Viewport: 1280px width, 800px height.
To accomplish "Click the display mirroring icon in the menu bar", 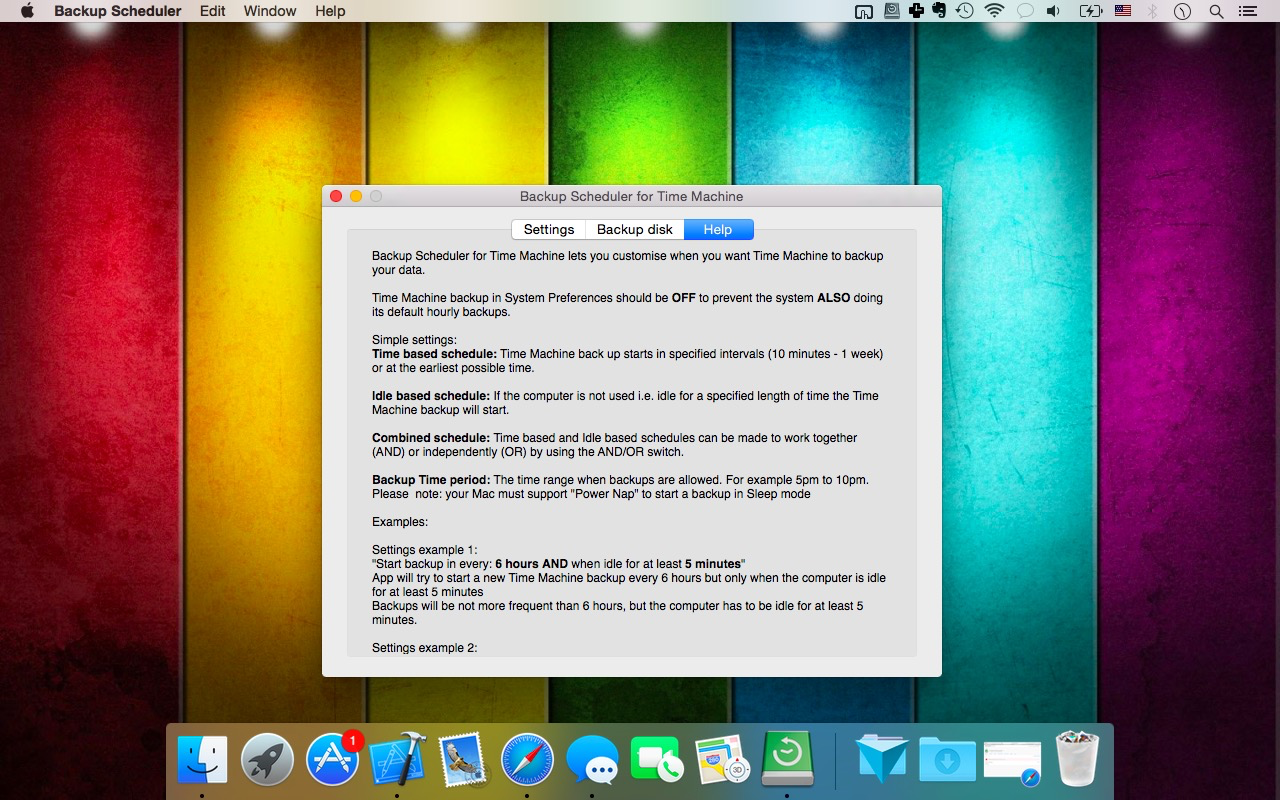I will (864, 11).
